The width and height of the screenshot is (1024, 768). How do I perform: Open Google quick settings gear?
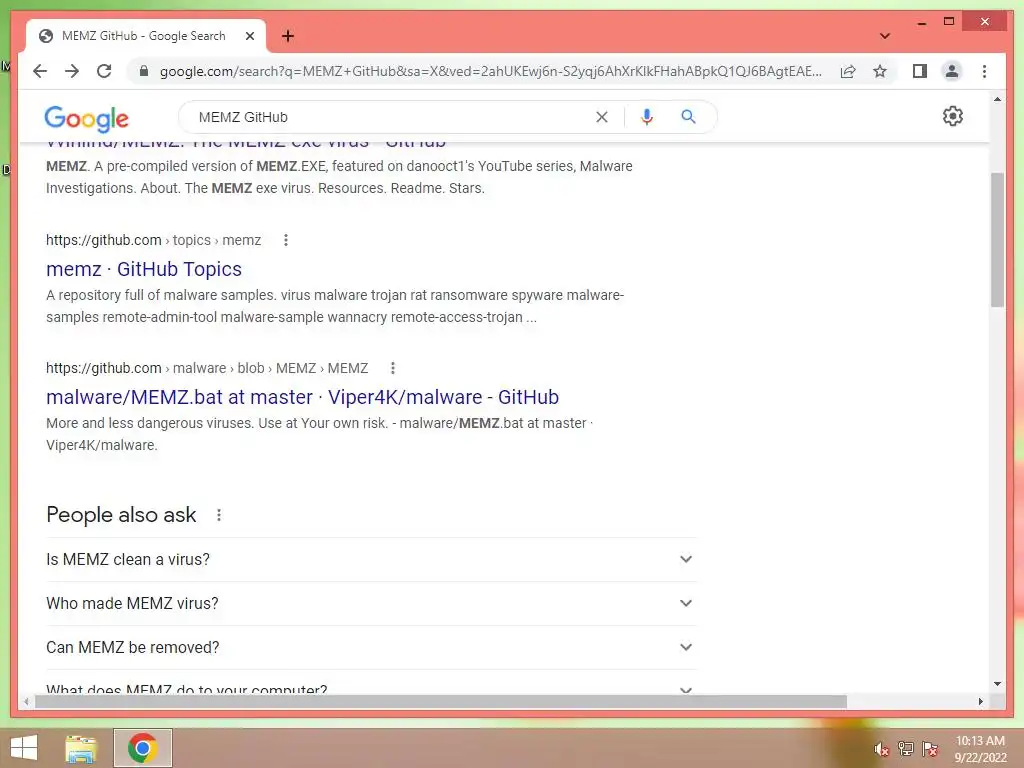[x=953, y=116]
